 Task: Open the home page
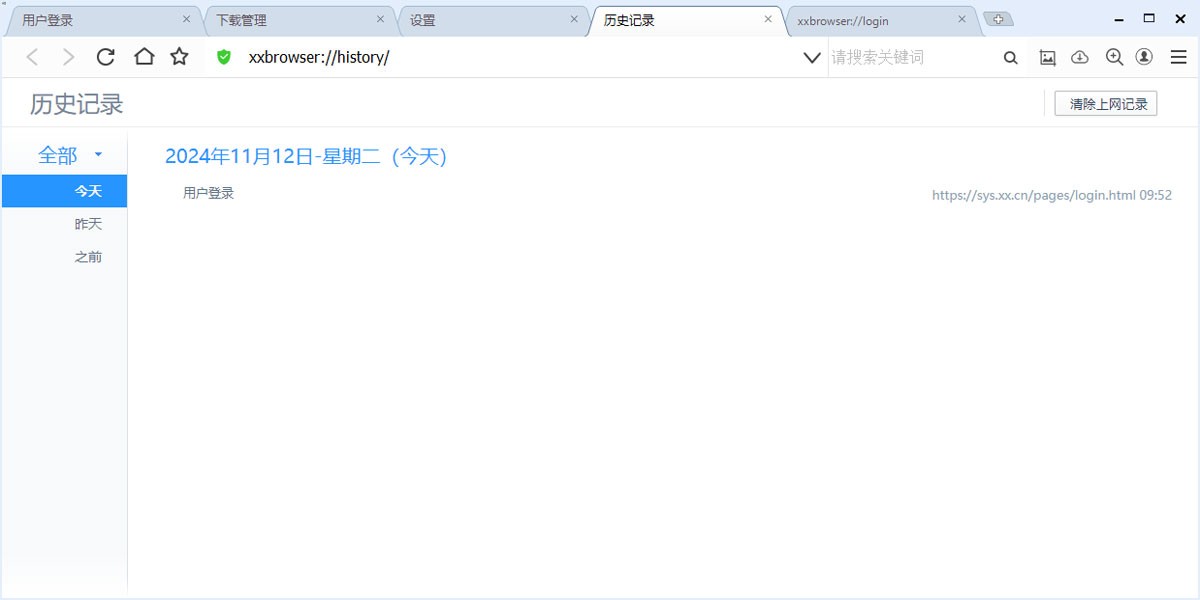(x=144, y=57)
